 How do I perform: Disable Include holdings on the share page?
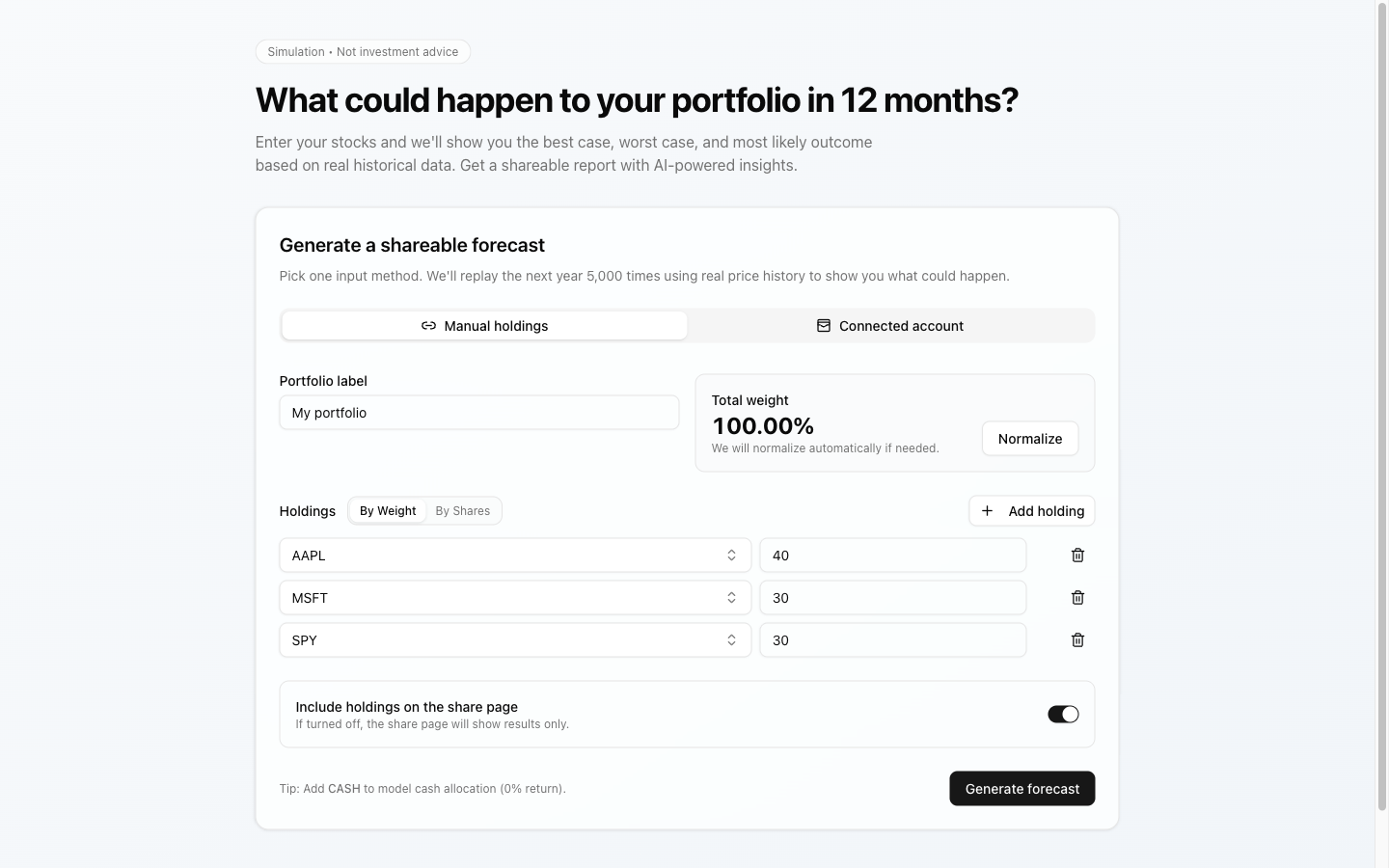(1063, 714)
